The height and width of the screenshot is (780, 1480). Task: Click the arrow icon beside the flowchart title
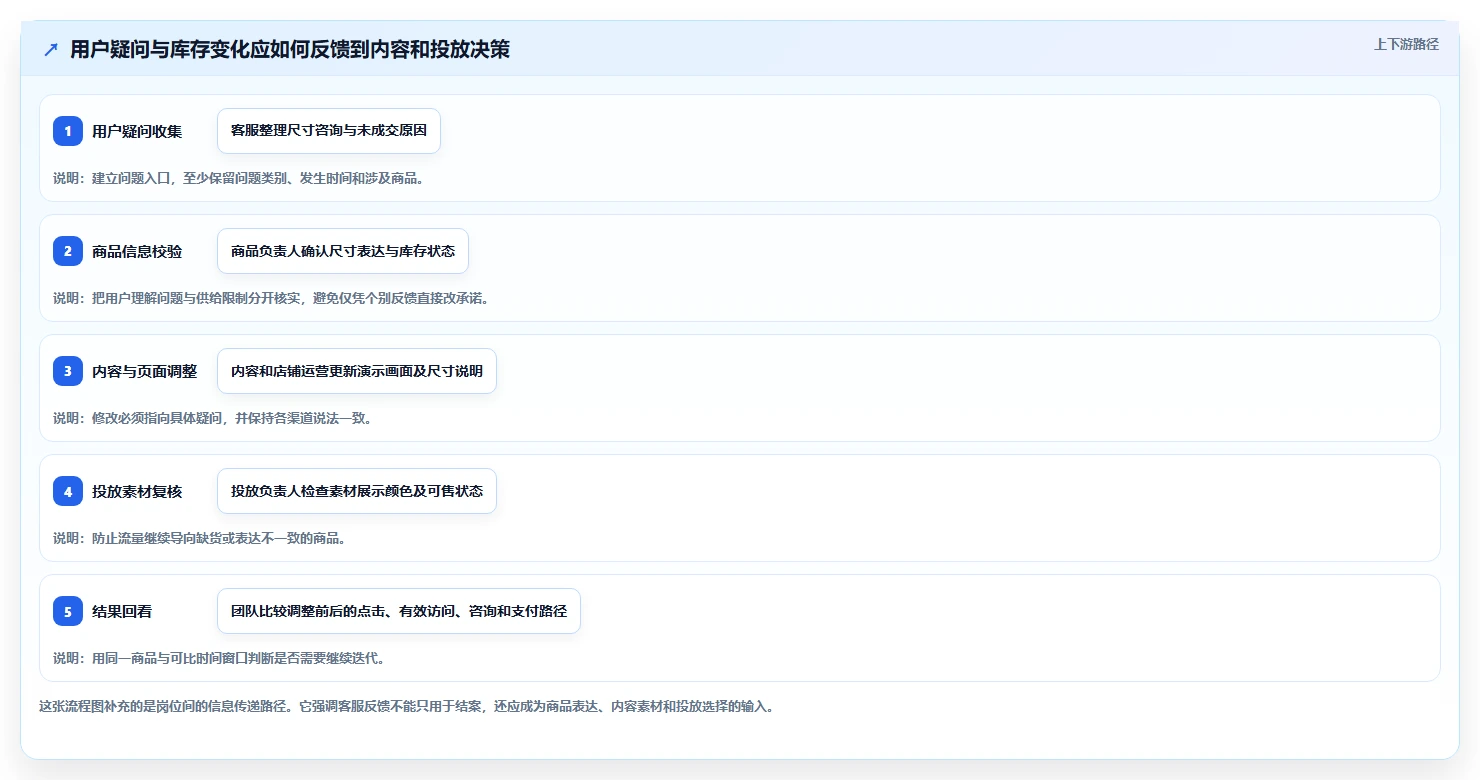pos(51,50)
